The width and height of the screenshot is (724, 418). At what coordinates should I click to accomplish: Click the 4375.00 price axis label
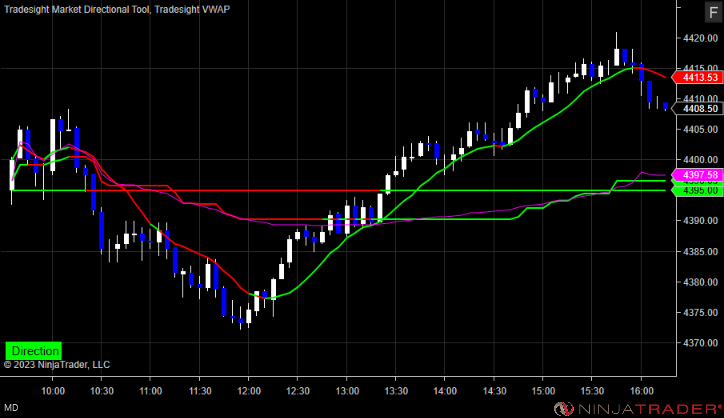700,313
